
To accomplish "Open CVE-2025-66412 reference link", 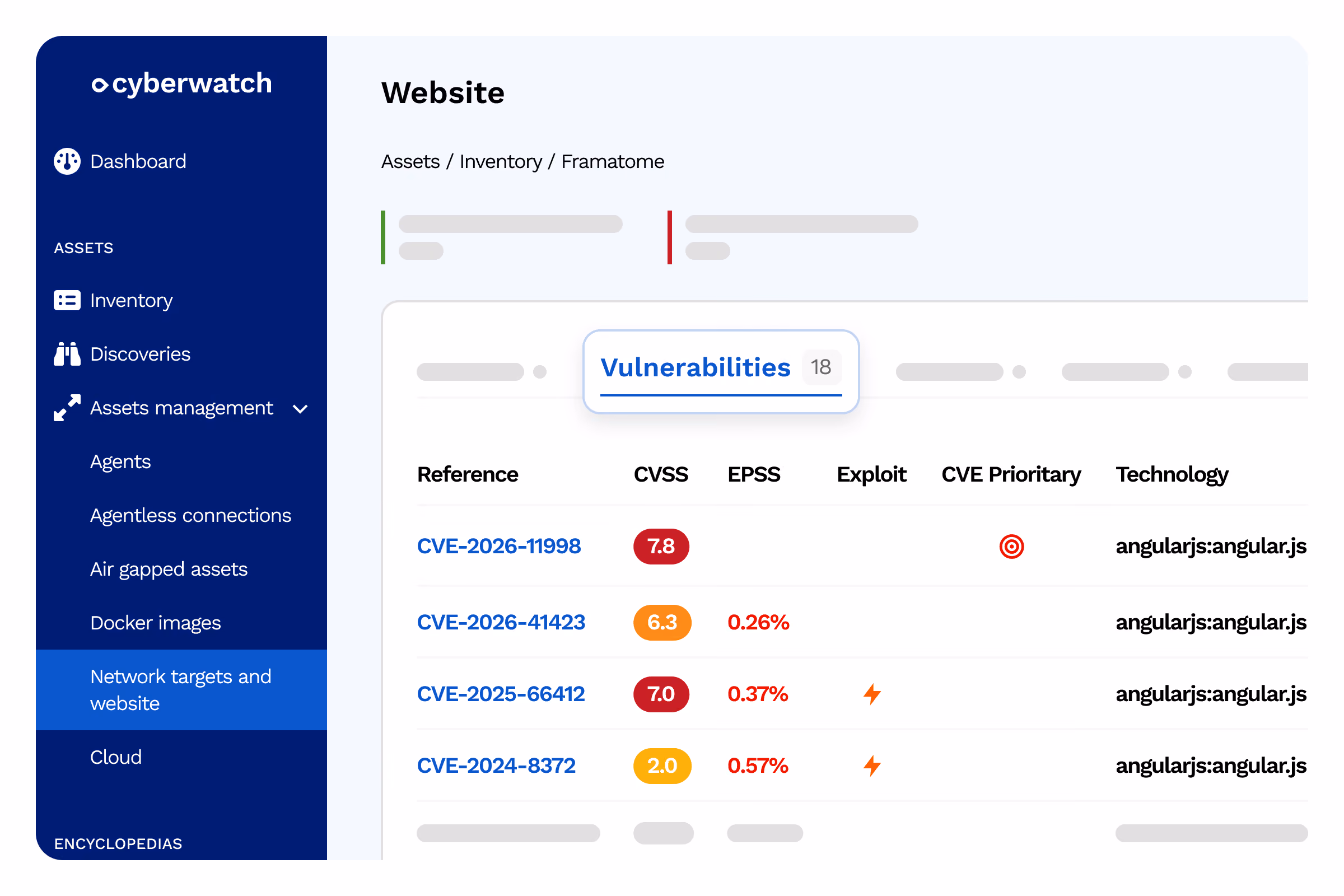I will coord(501,694).
